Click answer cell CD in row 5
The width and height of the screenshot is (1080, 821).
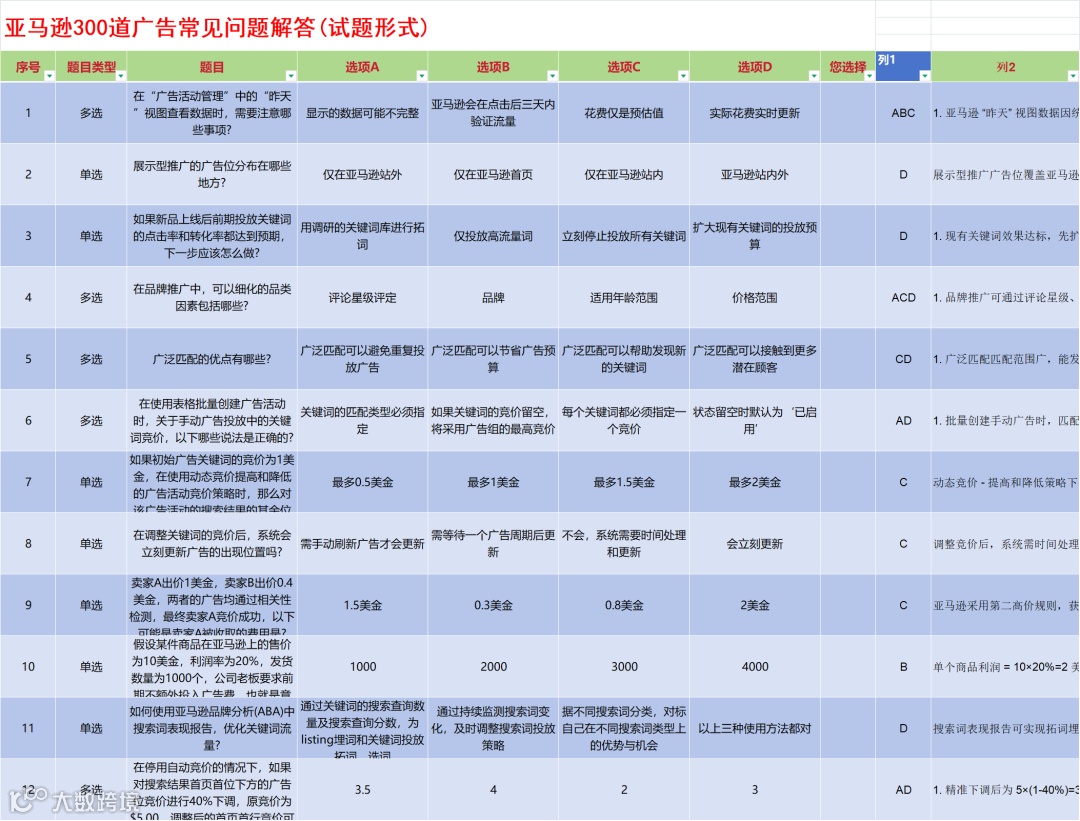click(903, 359)
